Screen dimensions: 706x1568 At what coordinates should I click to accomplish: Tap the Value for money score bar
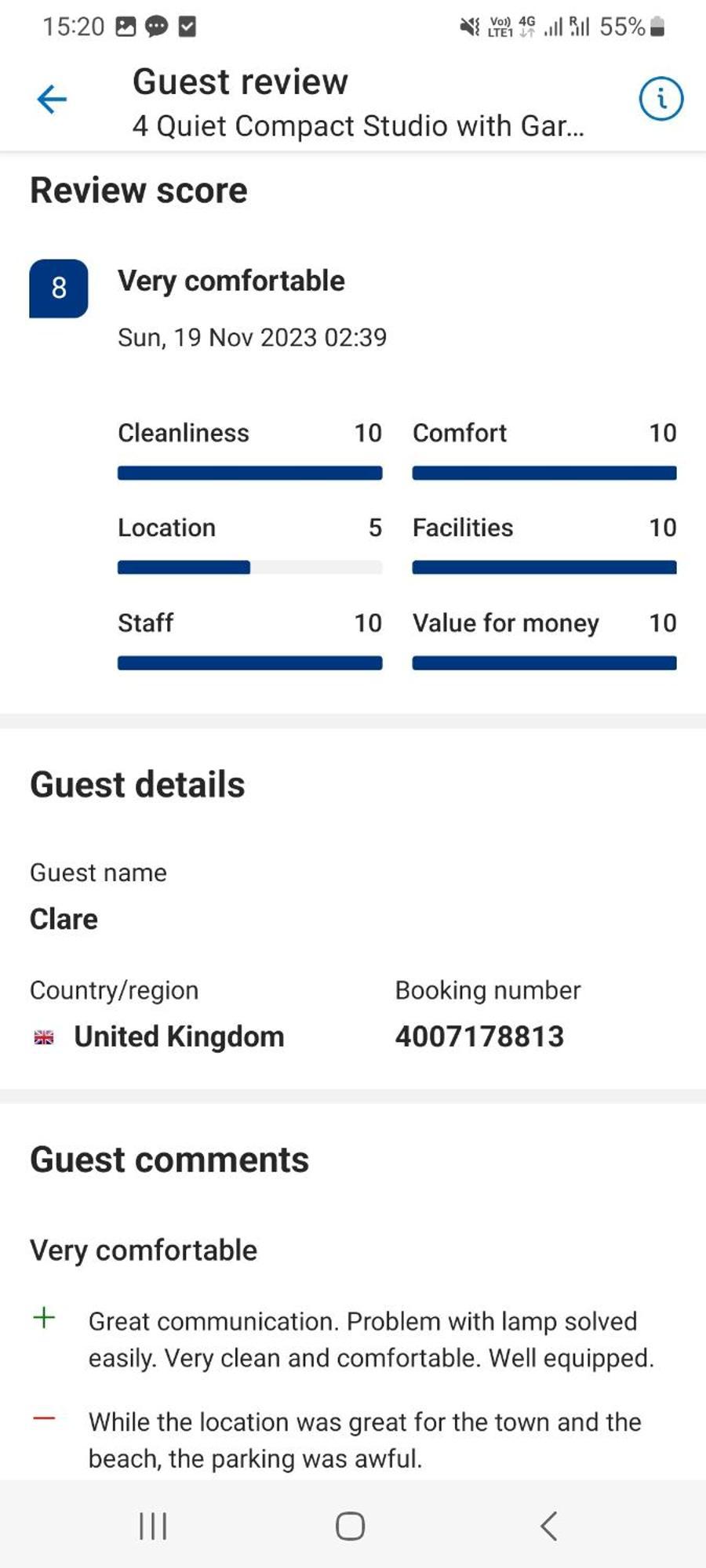544,663
